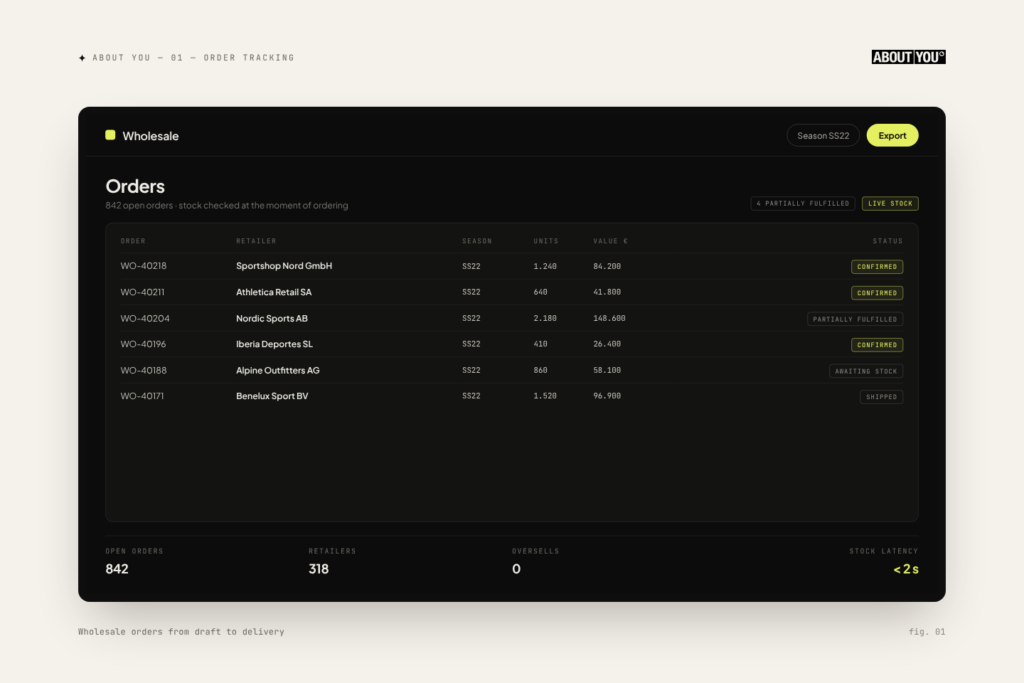Click the Wholesale title text
The height and width of the screenshot is (683, 1024).
pos(150,136)
